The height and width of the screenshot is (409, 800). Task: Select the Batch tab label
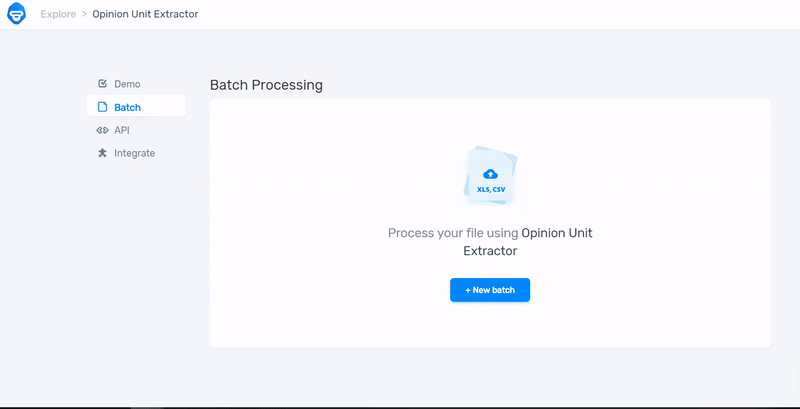(x=127, y=107)
